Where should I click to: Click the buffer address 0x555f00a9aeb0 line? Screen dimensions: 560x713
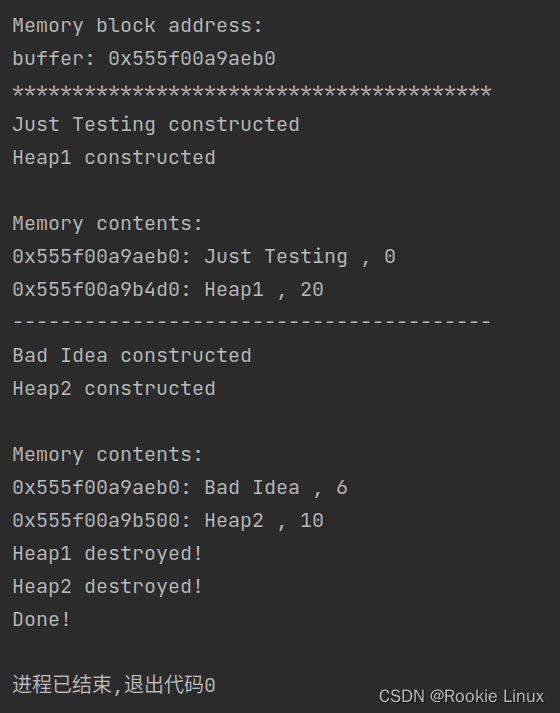(144, 59)
